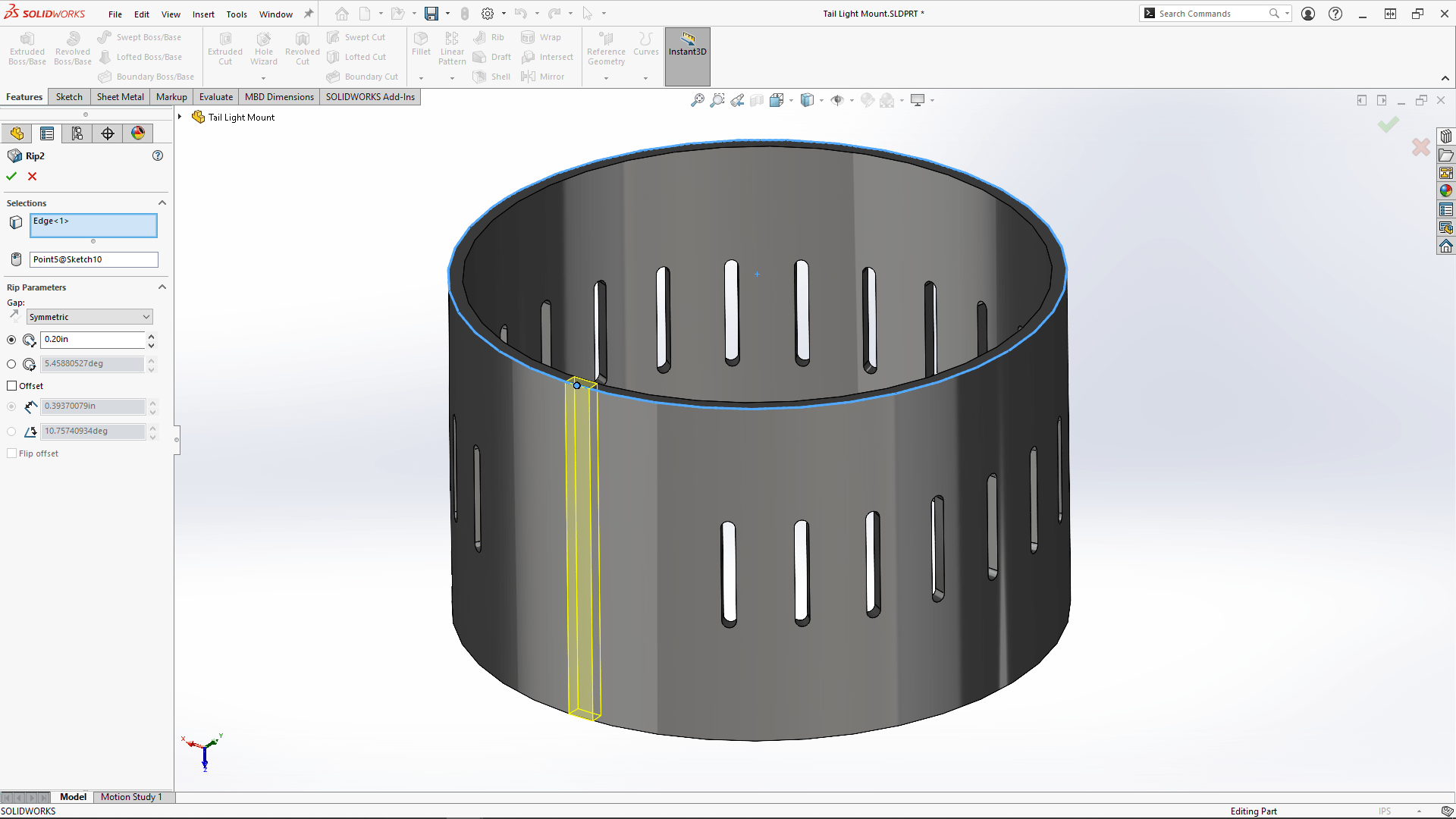Collapse the Rip Parameters section

pos(162,287)
